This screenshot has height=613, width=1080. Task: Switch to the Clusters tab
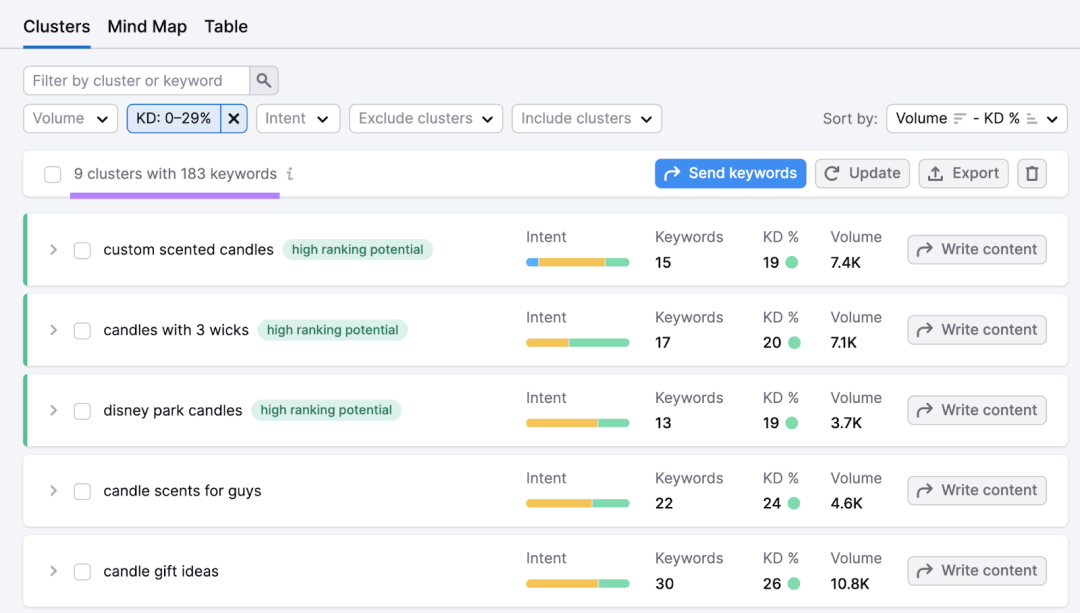tap(56, 27)
